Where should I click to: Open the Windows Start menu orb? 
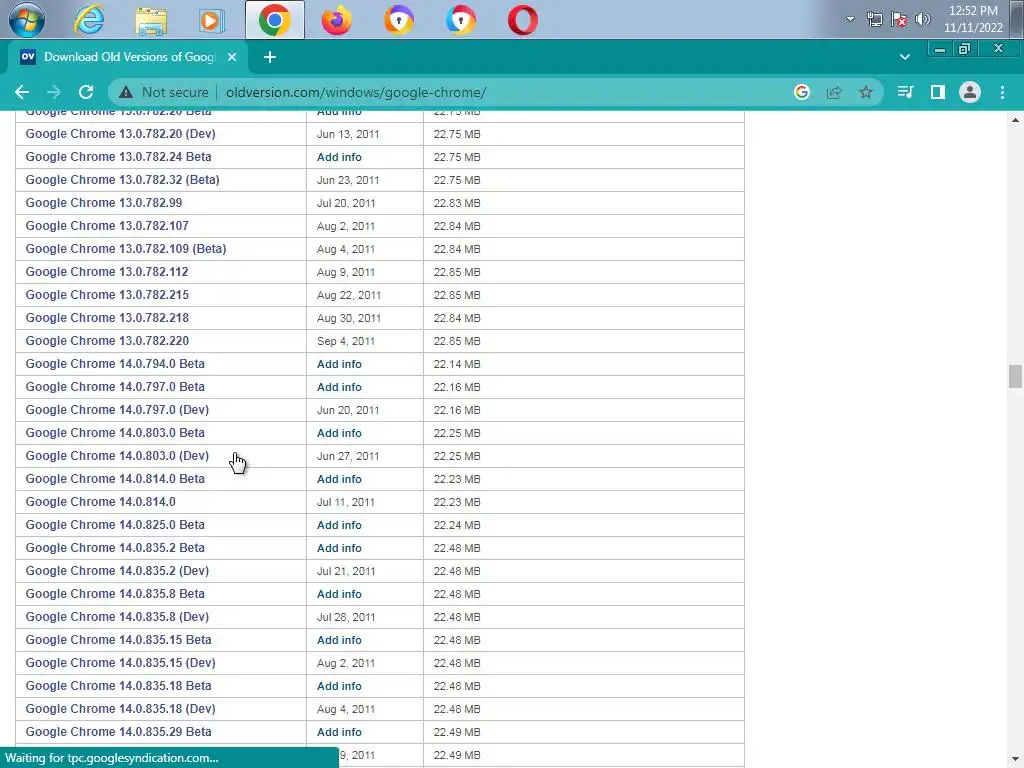coord(27,20)
